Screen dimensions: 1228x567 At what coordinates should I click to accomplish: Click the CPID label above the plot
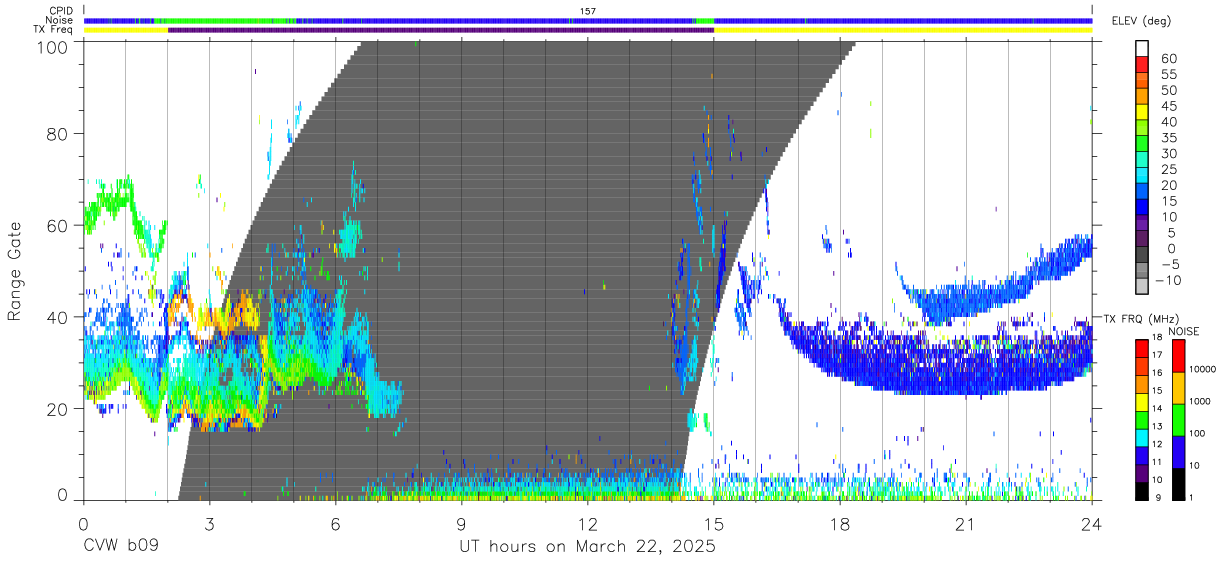coord(59,11)
